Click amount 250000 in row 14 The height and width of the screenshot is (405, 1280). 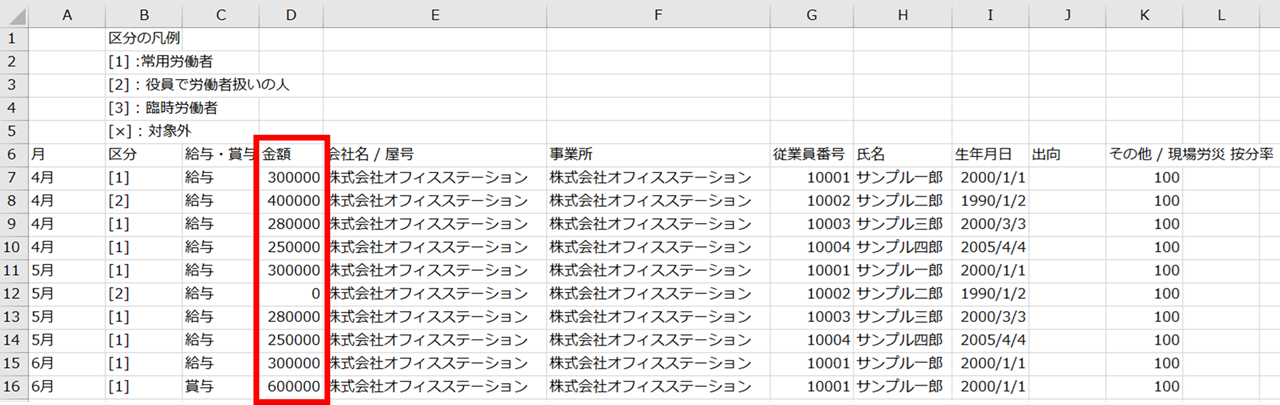click(292, 340)
